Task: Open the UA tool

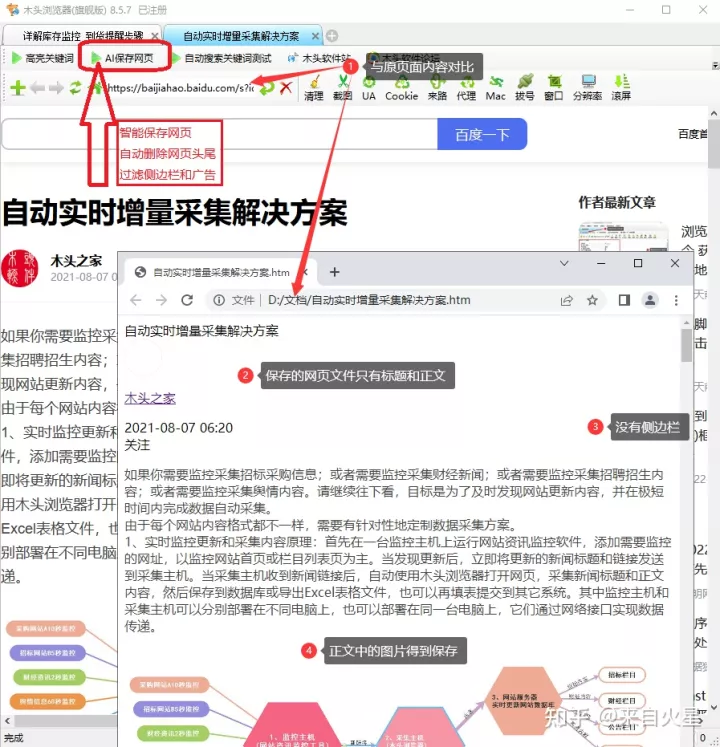Action: 368,88
